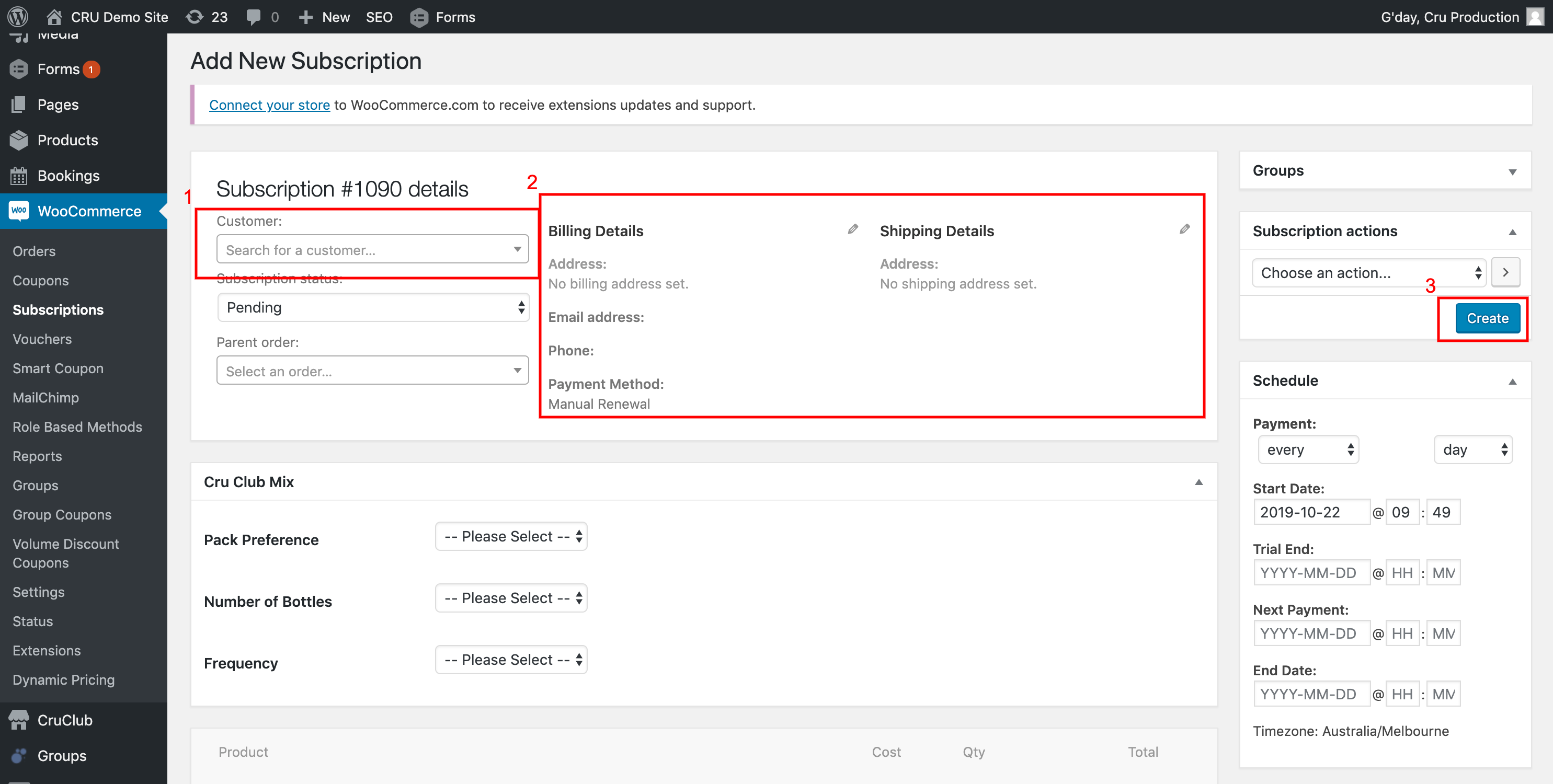Image resolution: width=1553 pixels, height=784 pixels.
Task: Click the End Date date field
Action: (1311, 694)
